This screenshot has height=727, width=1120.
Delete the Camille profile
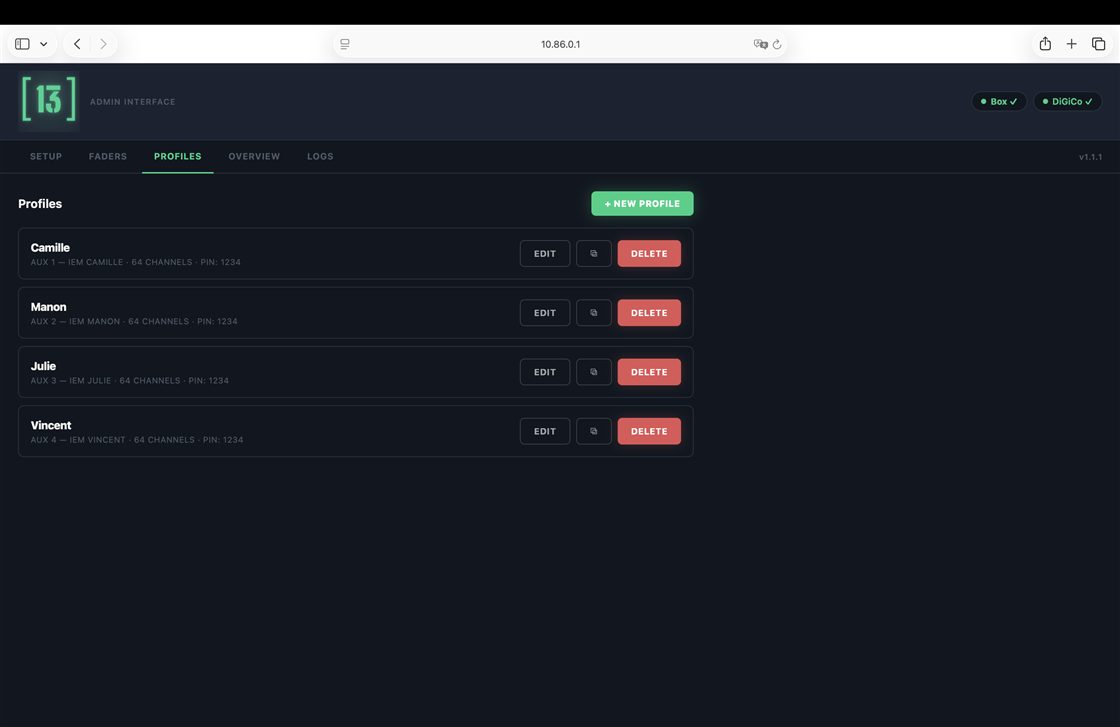(x=649, y=254)
